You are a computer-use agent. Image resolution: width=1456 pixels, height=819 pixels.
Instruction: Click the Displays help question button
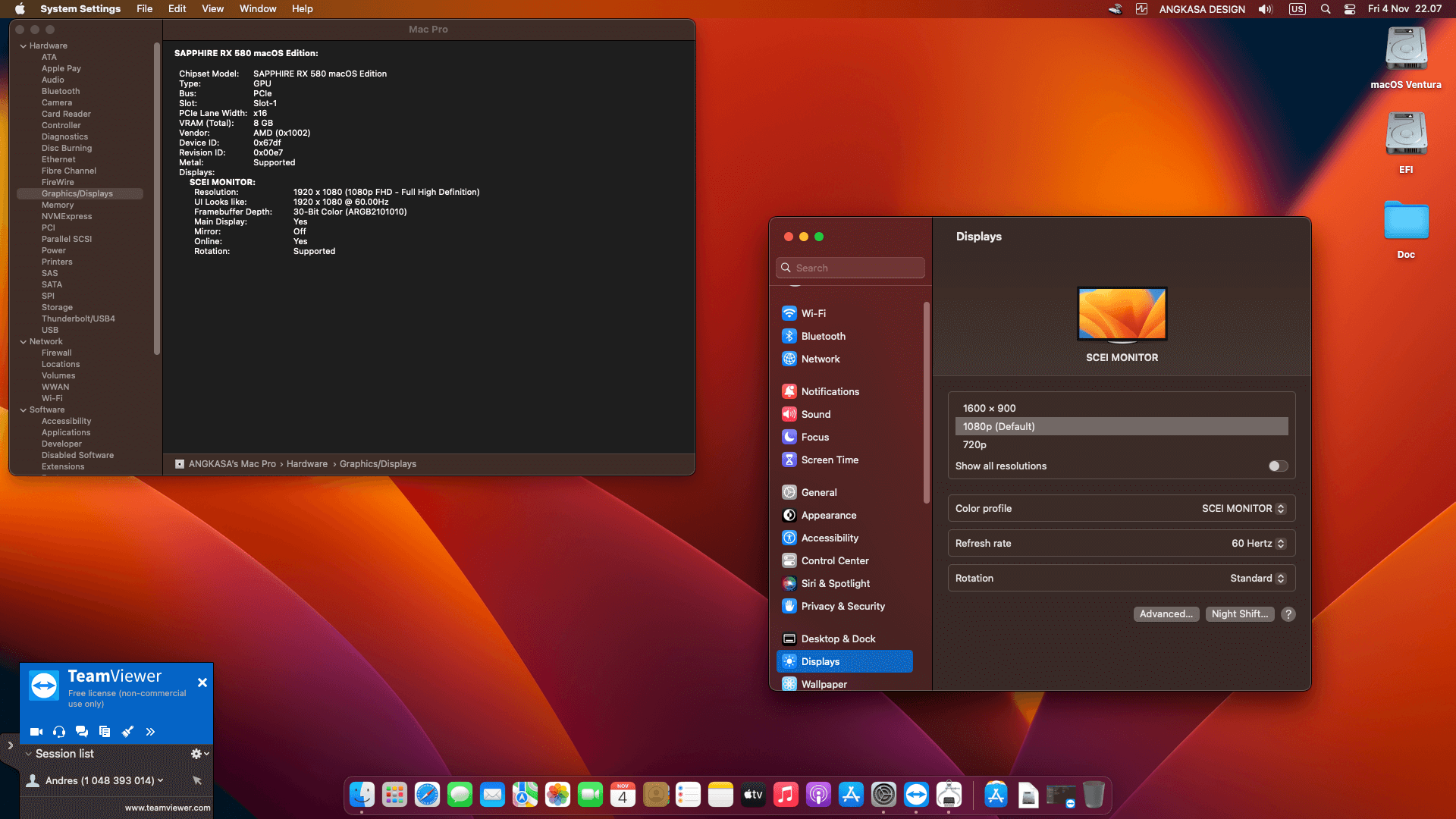(1288, 614)
